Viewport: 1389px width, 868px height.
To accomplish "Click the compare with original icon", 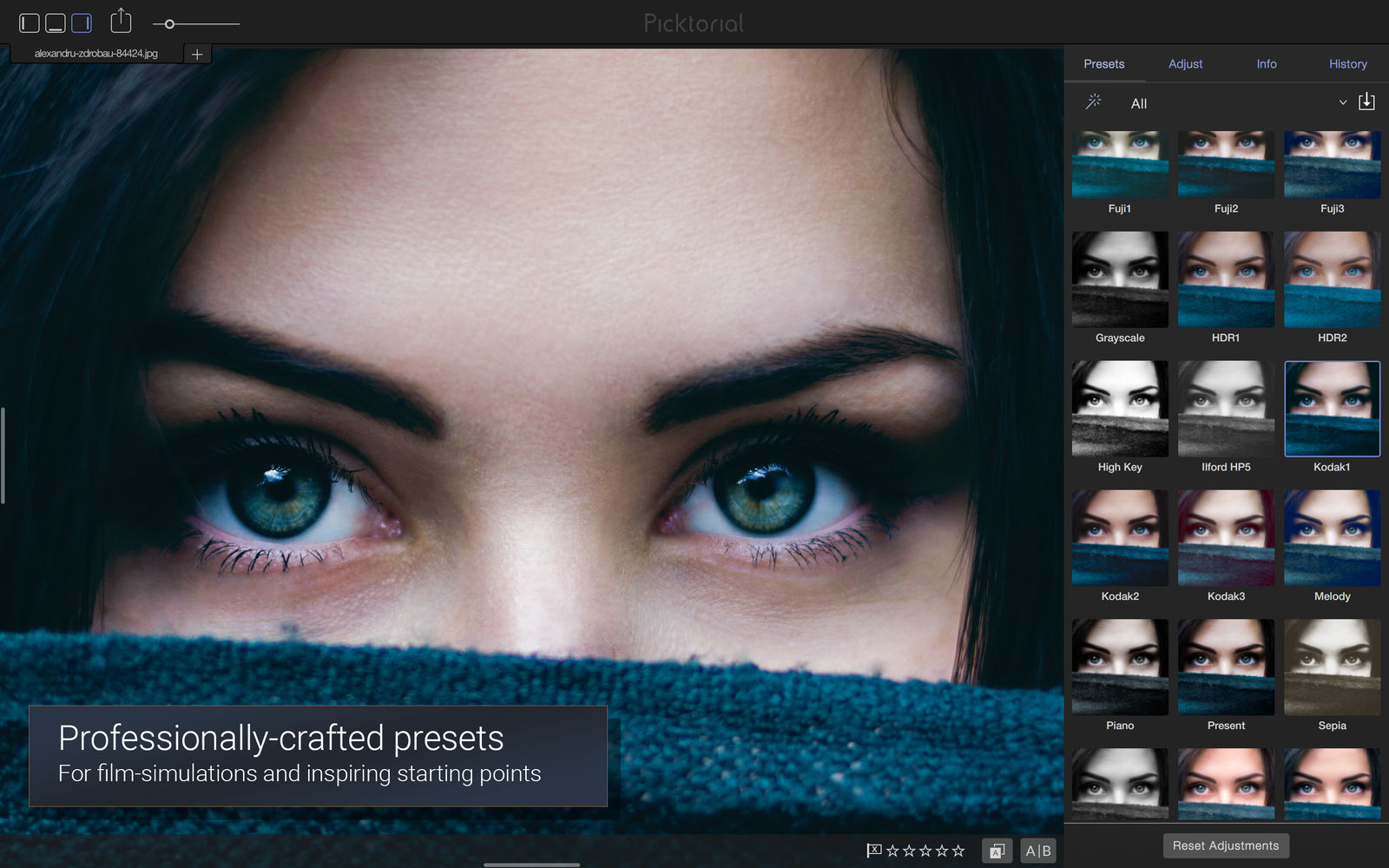I will click(x=997, y=851).
